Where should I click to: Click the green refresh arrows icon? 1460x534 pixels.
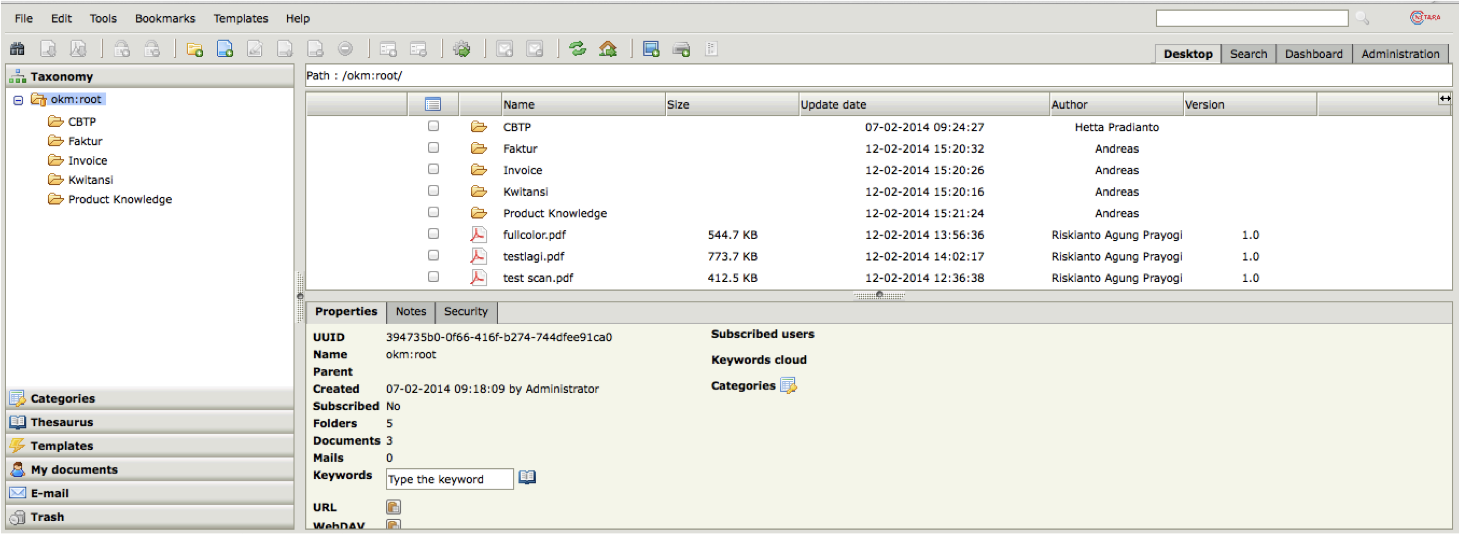(x=577, y=48)
